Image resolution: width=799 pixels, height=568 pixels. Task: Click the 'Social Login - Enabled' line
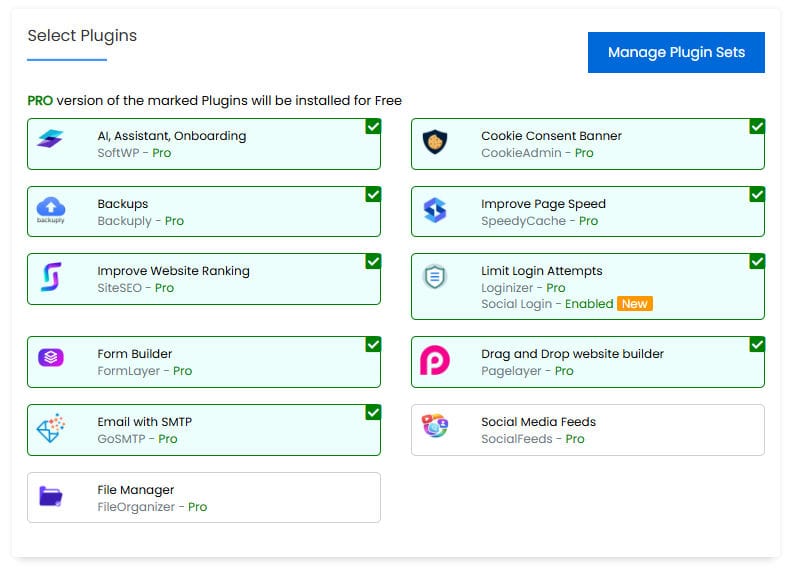[547, 304]
